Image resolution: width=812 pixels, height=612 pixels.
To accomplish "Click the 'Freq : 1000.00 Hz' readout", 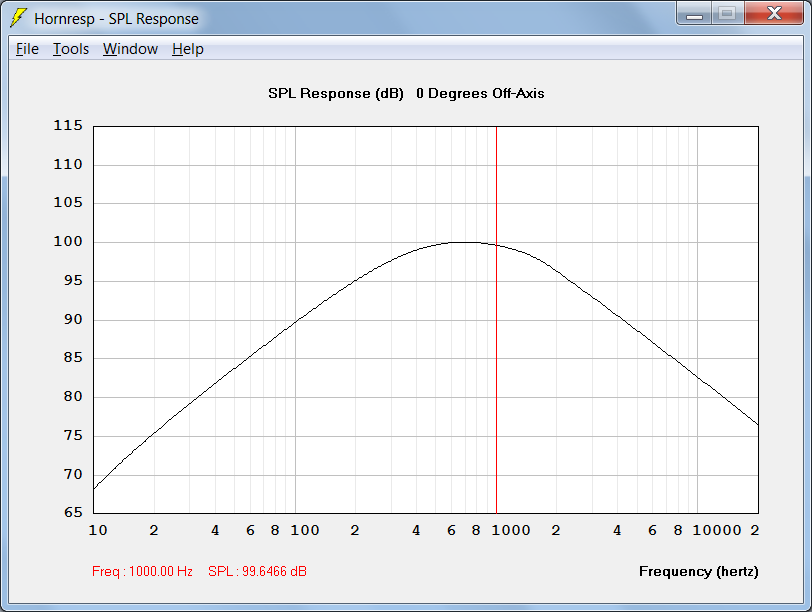I will 142,572.
